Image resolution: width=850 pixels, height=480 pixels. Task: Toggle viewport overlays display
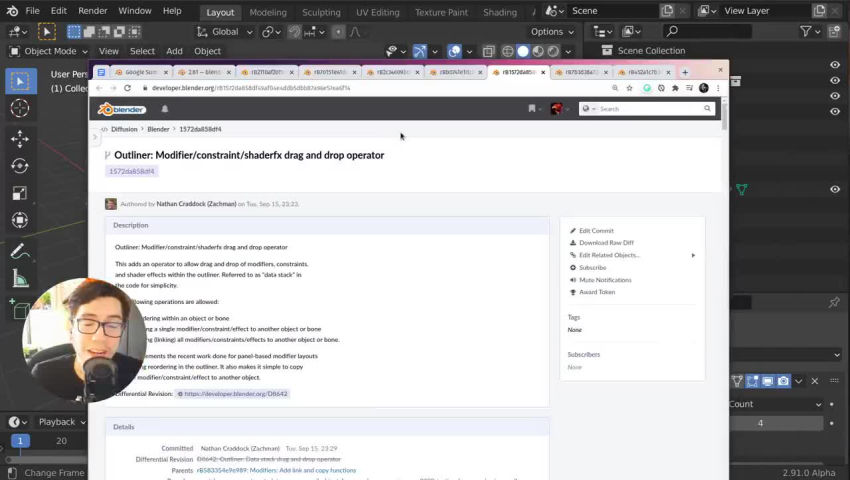coord(454,51)
